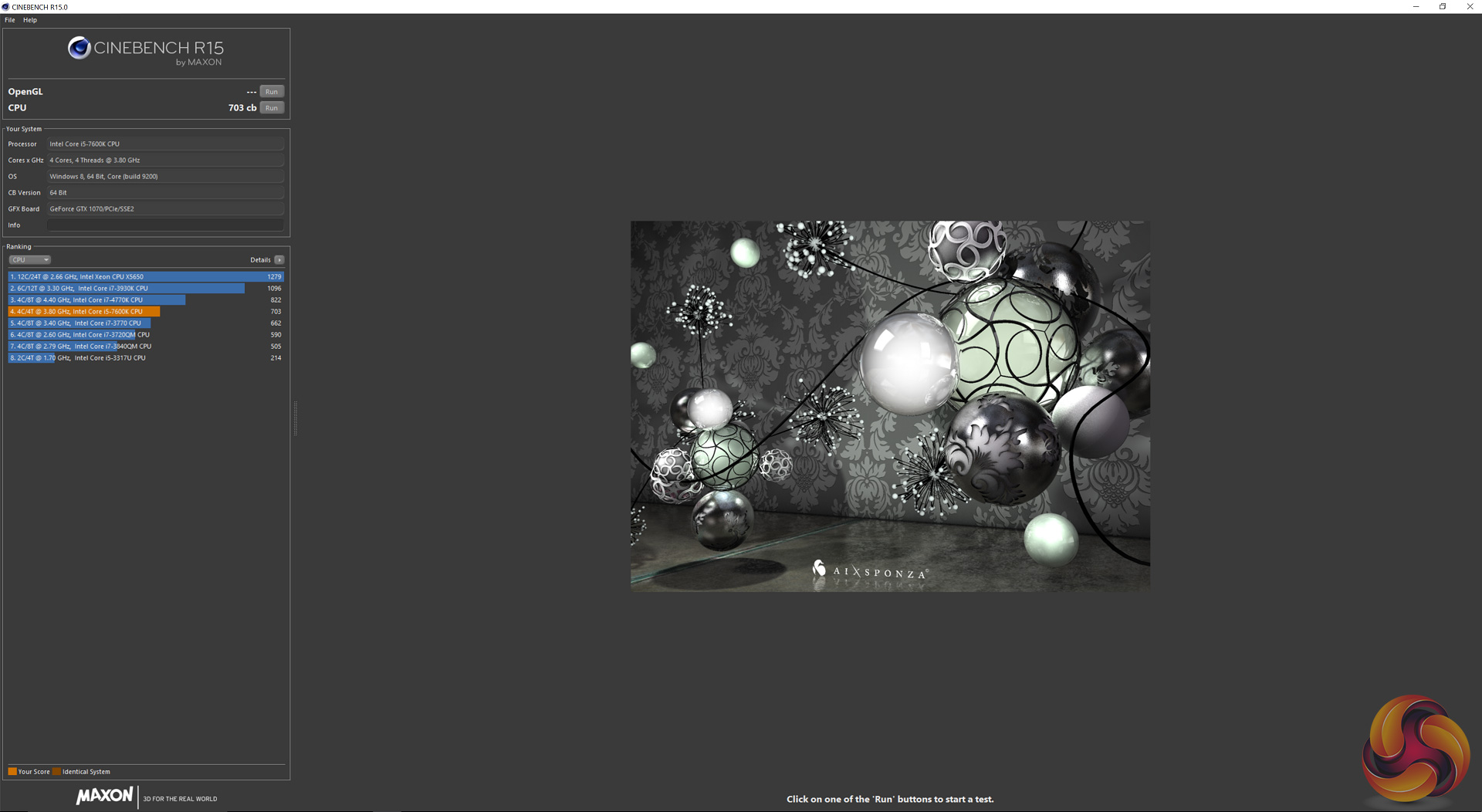
Task: Click the Info text field
Action: [x=165, y=225]
